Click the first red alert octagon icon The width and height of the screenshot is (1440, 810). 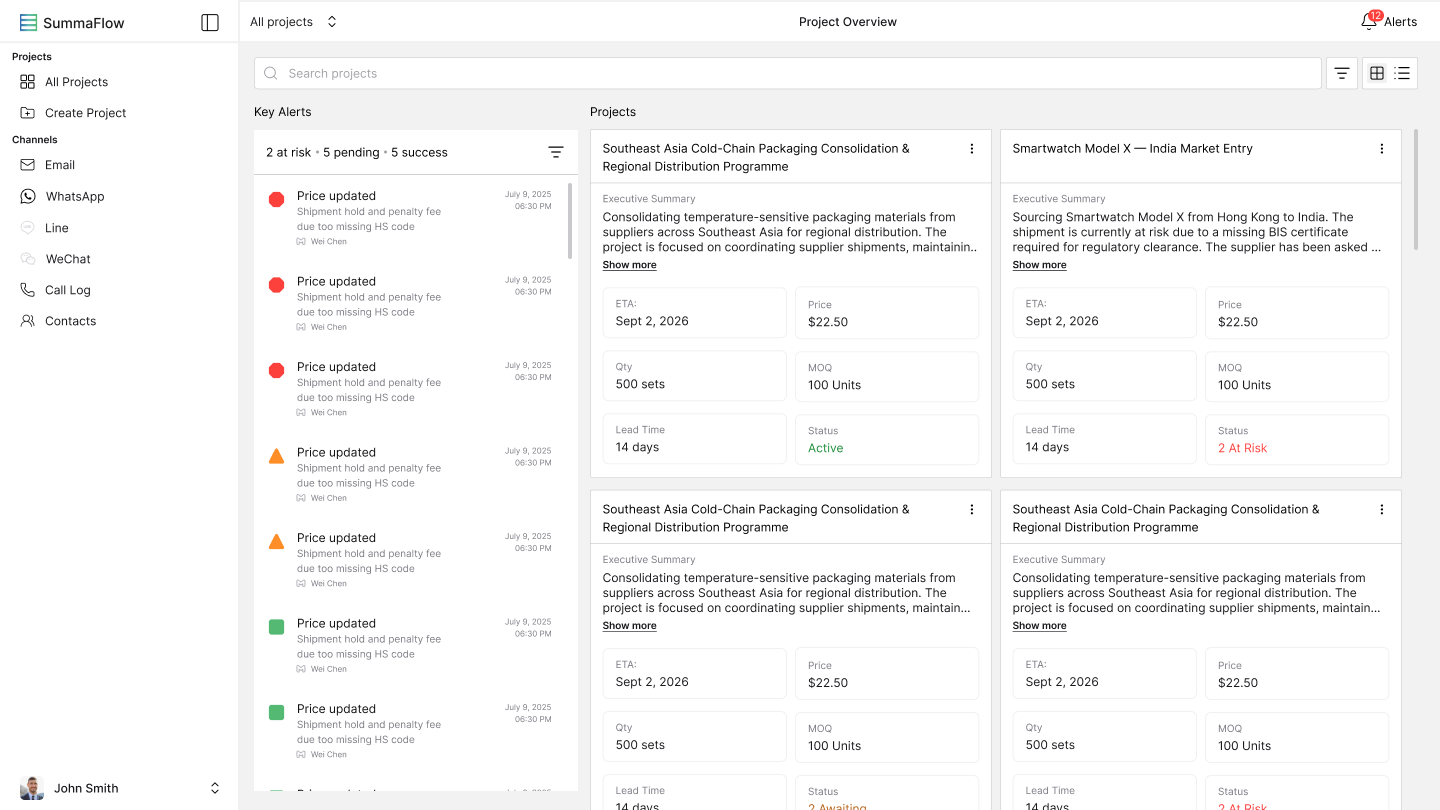point(277,199)
